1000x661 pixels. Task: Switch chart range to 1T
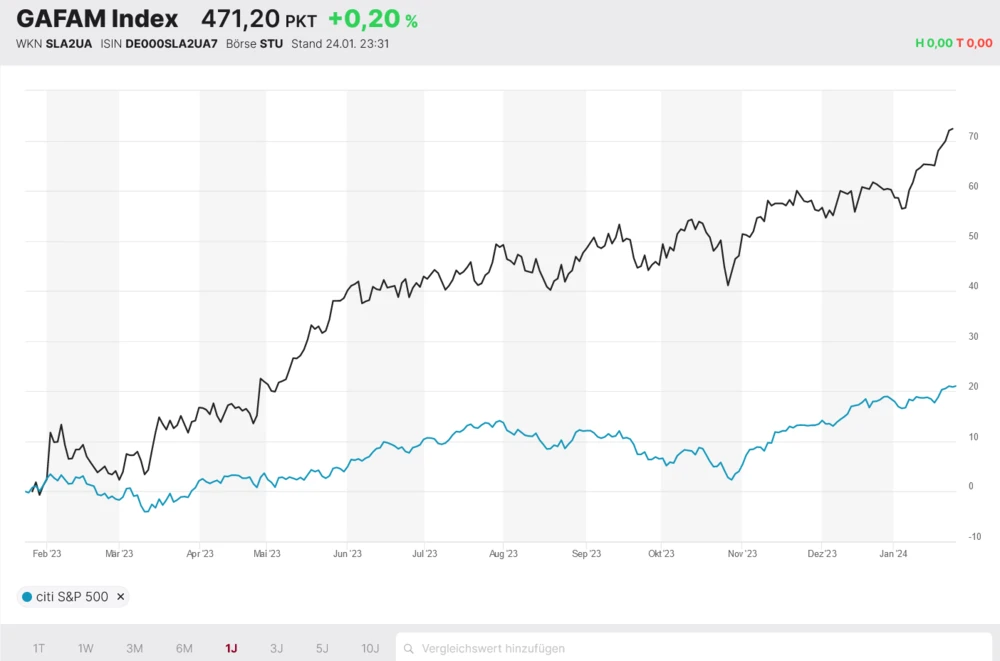pos(39,648)
